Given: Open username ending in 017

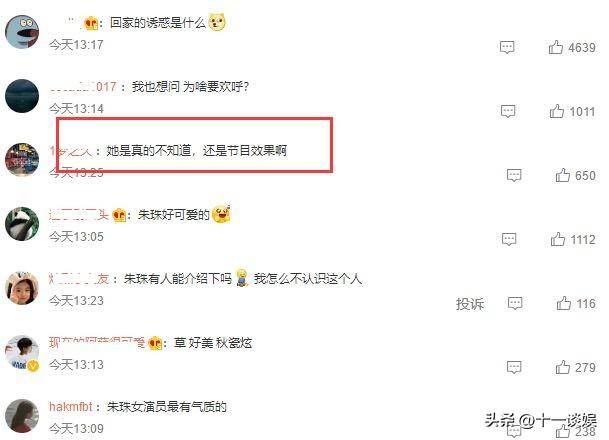Looking at the screenshot, I should pos(82,86).
